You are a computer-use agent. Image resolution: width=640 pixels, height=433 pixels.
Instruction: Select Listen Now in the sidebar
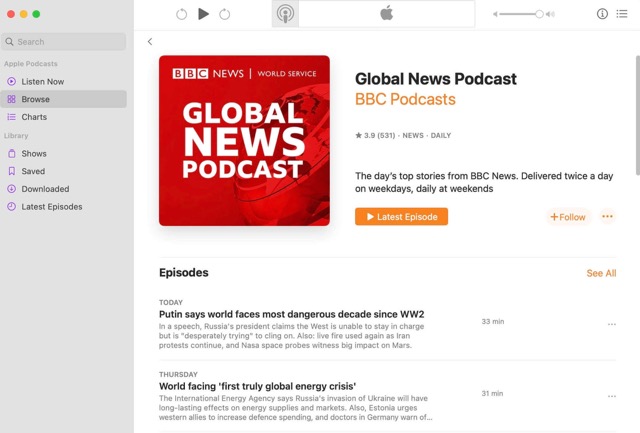point(42,81)
